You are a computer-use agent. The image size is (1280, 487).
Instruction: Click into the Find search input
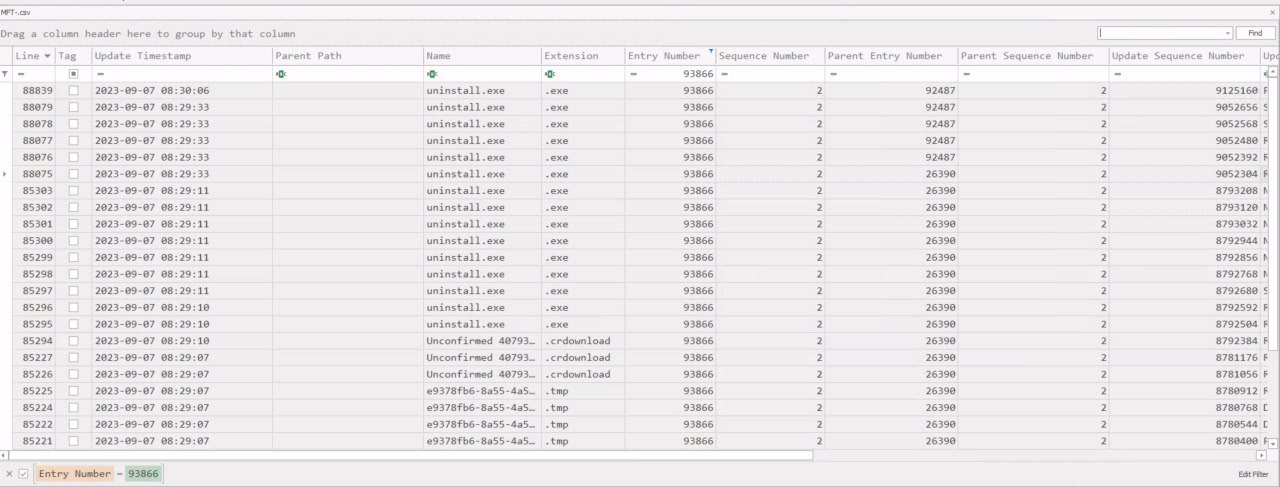[1160, 33]
